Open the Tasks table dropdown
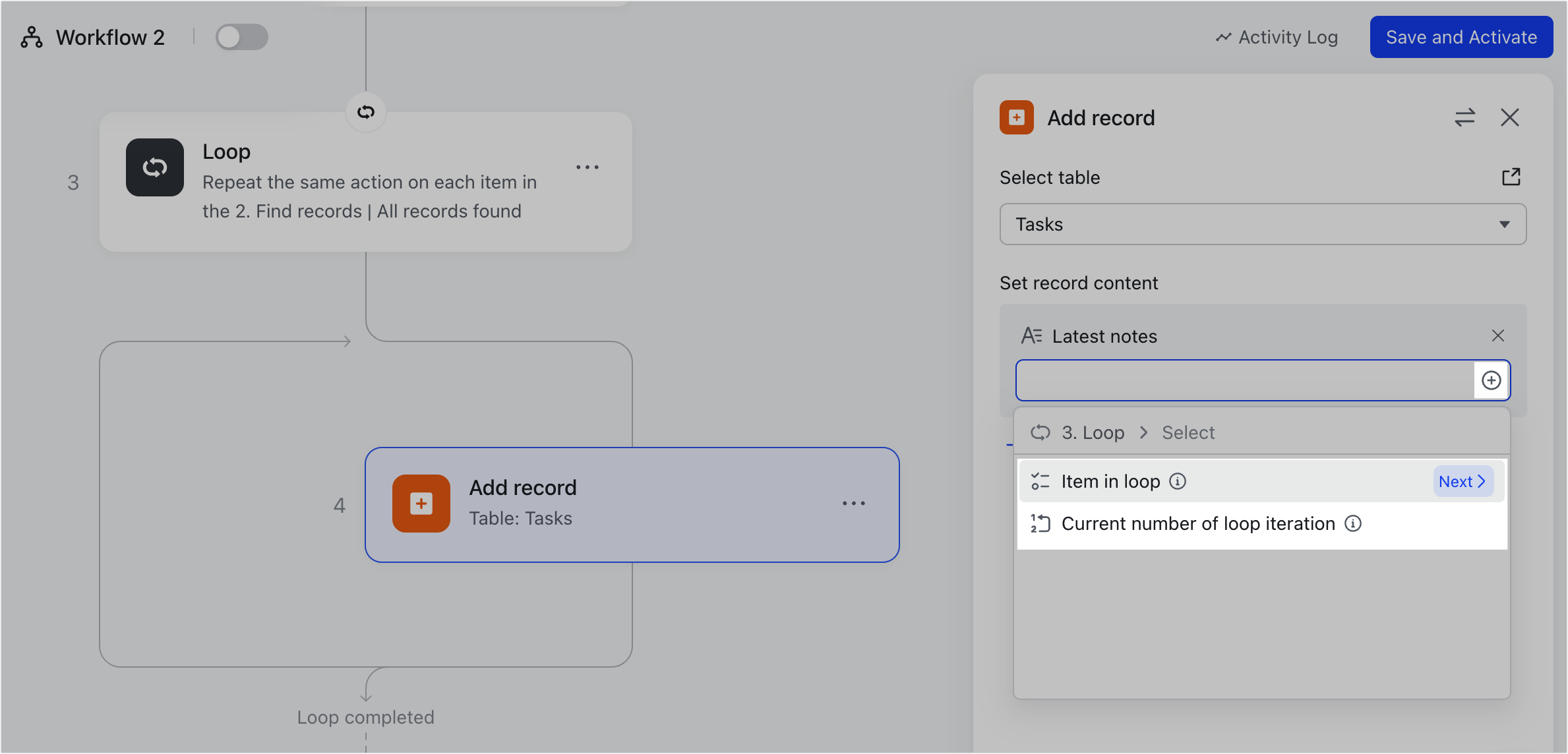This screenshot has width=1568, height=754. pos(1504,224)
